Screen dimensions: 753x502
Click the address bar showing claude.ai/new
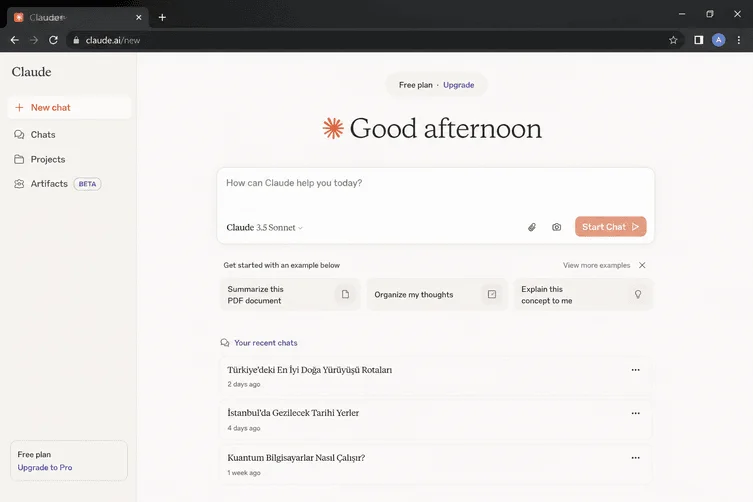pyautogui.click(x=375, y=40)
